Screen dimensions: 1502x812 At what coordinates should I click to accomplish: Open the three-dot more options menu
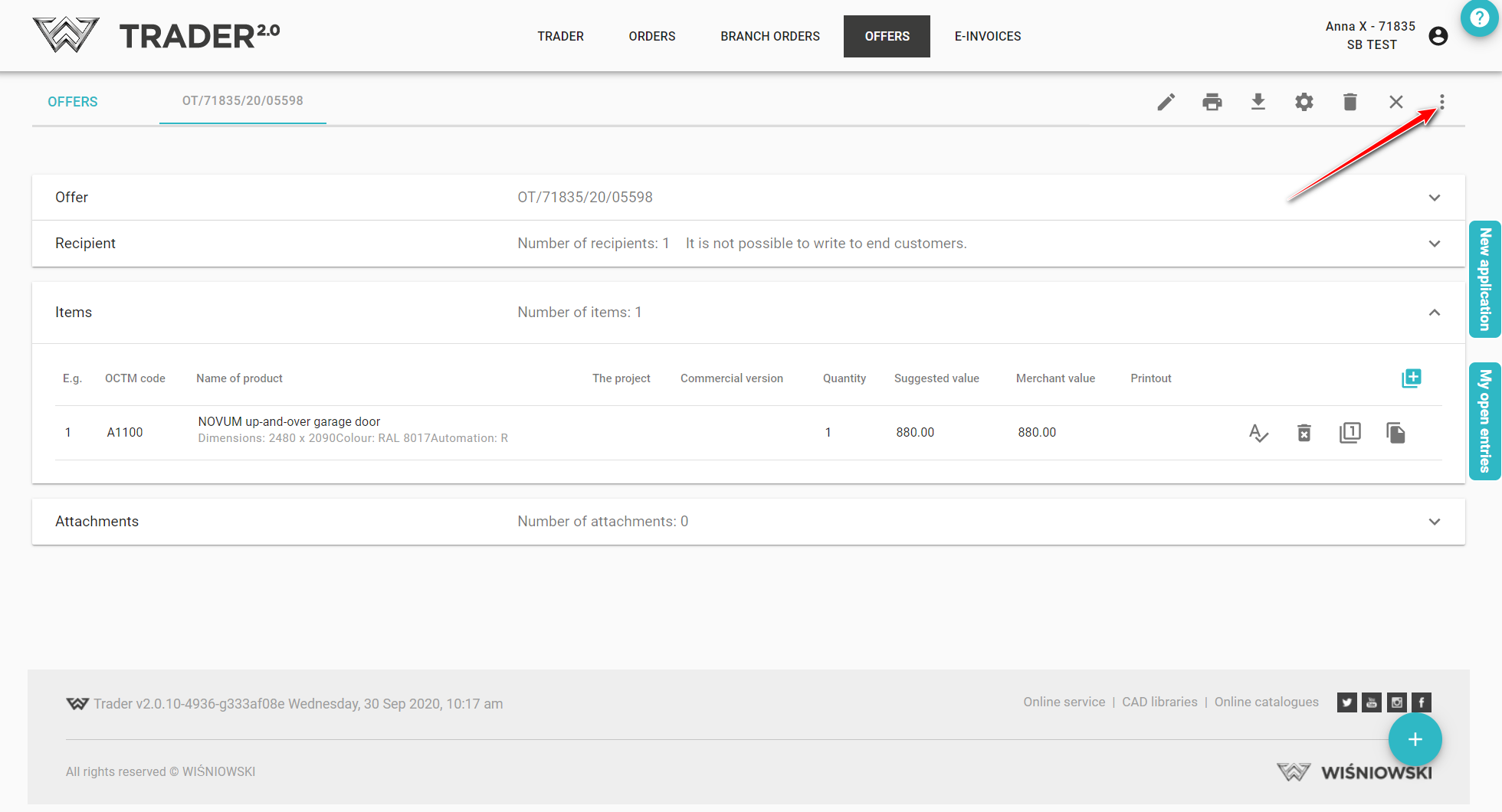pos(1441,102)
